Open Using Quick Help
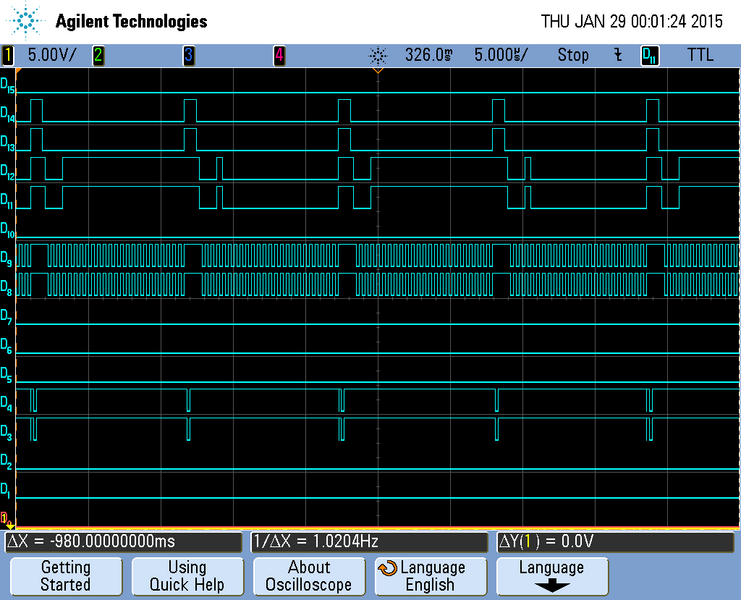 click(187, 576)
